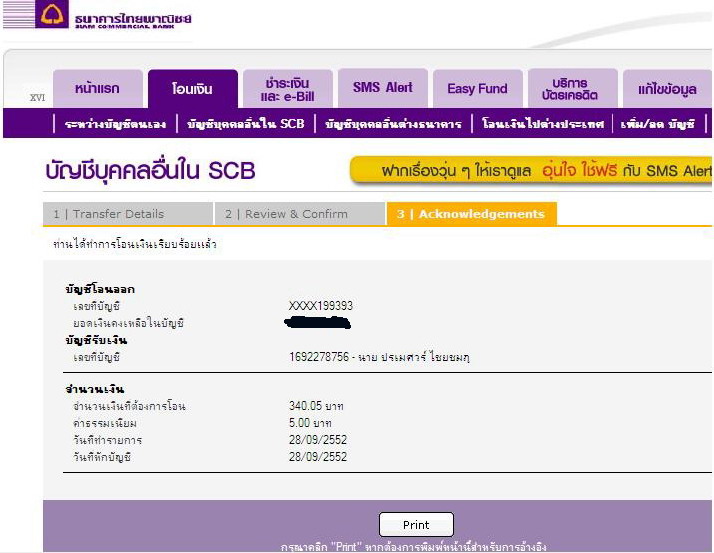Open the ชำระเงิน และ e-Bill tab
The height and width of the screenshot is (553, 714).
(288, 88)
